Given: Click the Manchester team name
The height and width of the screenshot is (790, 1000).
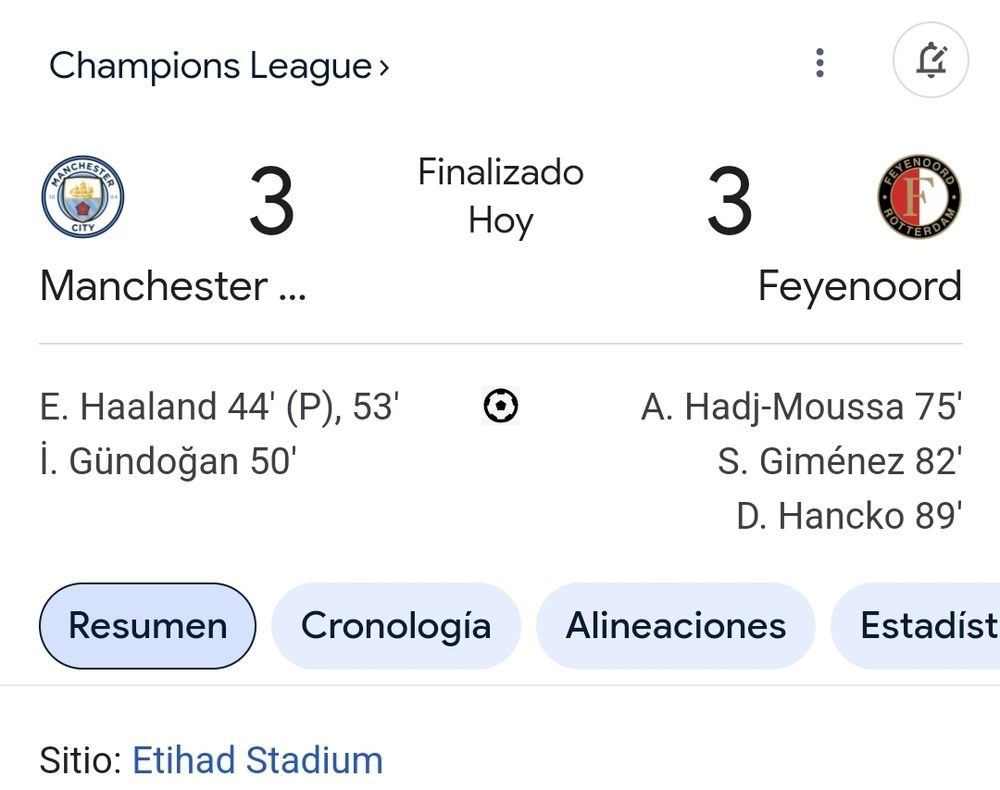Looking at the screenshot, I should [x=172, y=287].
